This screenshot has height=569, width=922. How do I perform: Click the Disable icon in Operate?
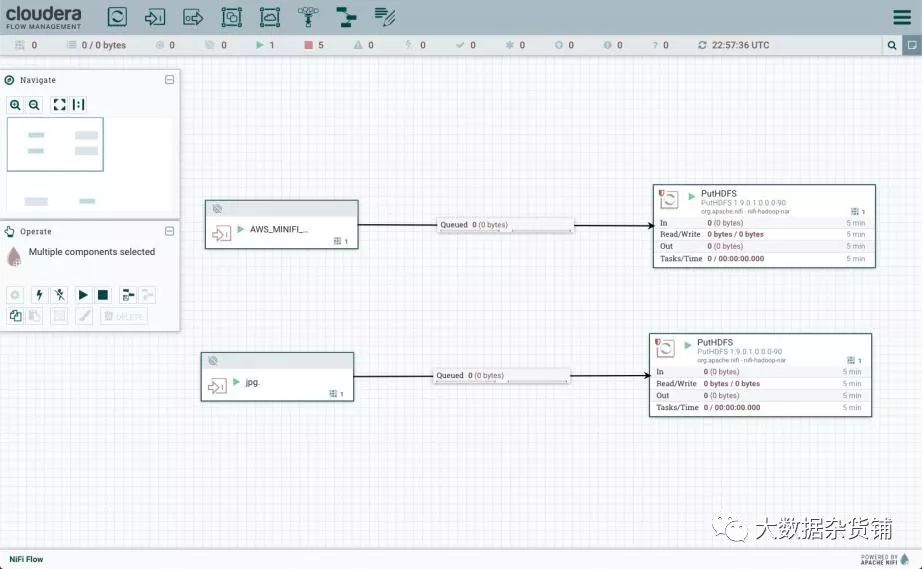[x=59, y=294]
